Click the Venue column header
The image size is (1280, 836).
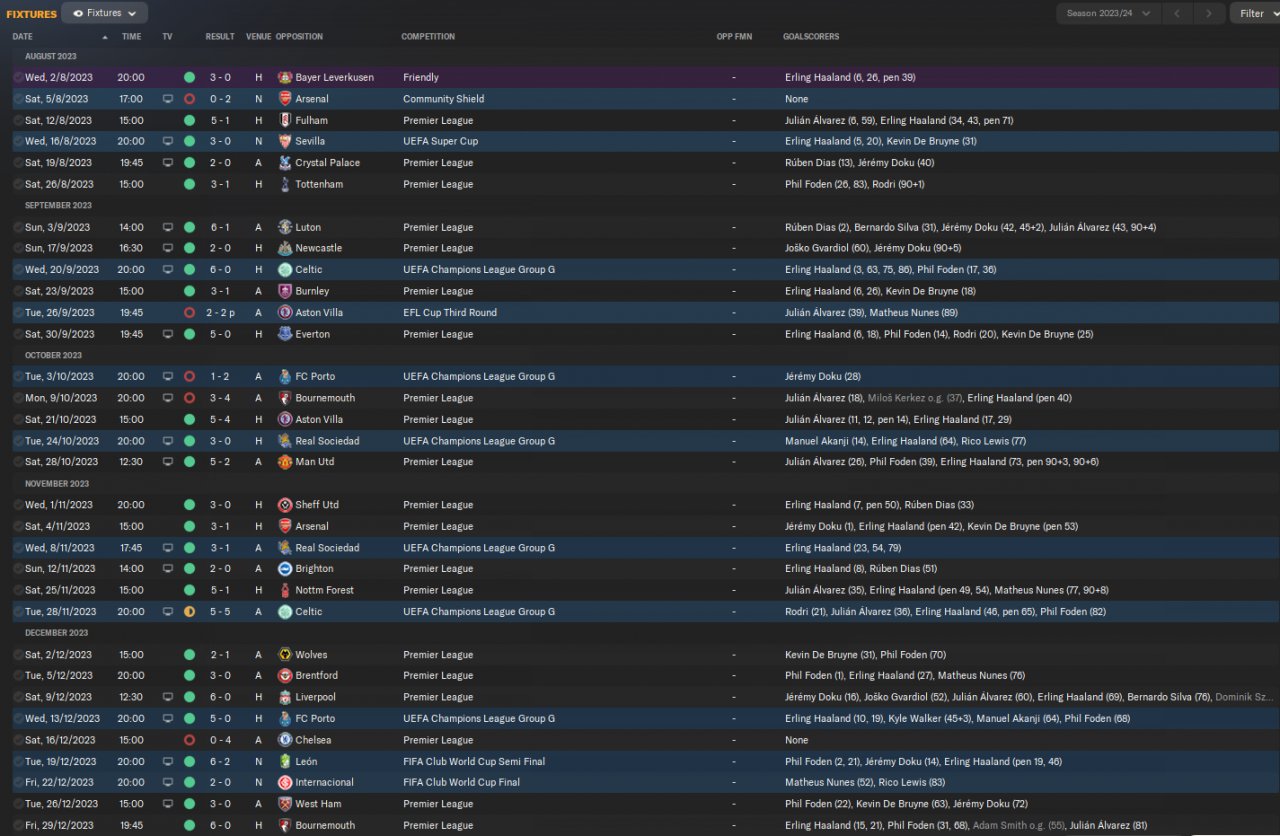(258, 37)
